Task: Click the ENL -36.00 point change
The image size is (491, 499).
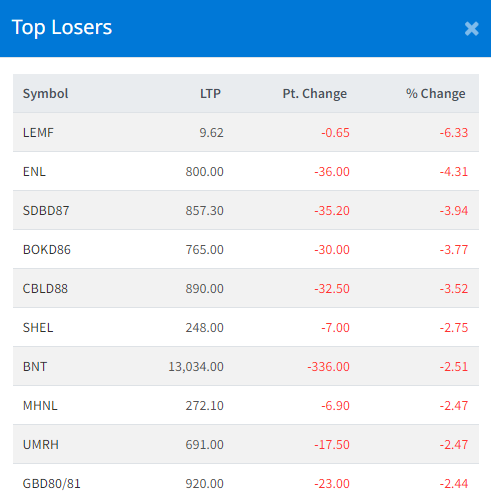Action: [332, 172]
